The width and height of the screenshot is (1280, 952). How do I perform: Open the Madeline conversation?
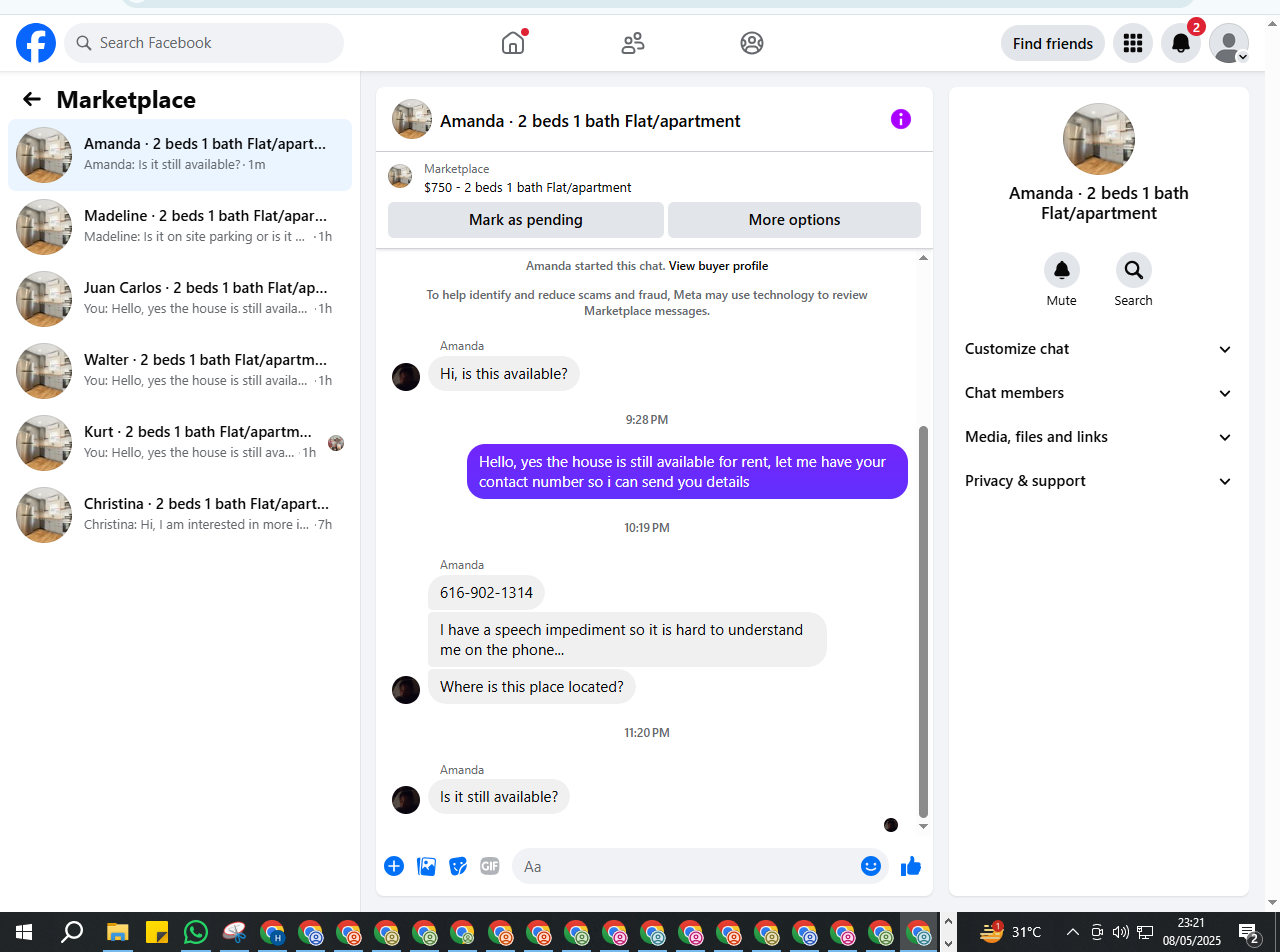click(180, 227)
